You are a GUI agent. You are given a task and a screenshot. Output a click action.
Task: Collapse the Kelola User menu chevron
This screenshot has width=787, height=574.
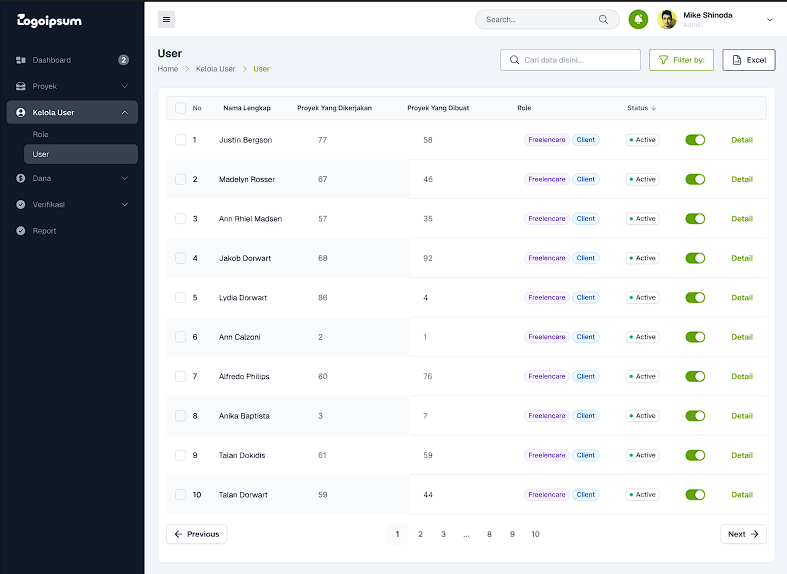[x=124, y=112]
